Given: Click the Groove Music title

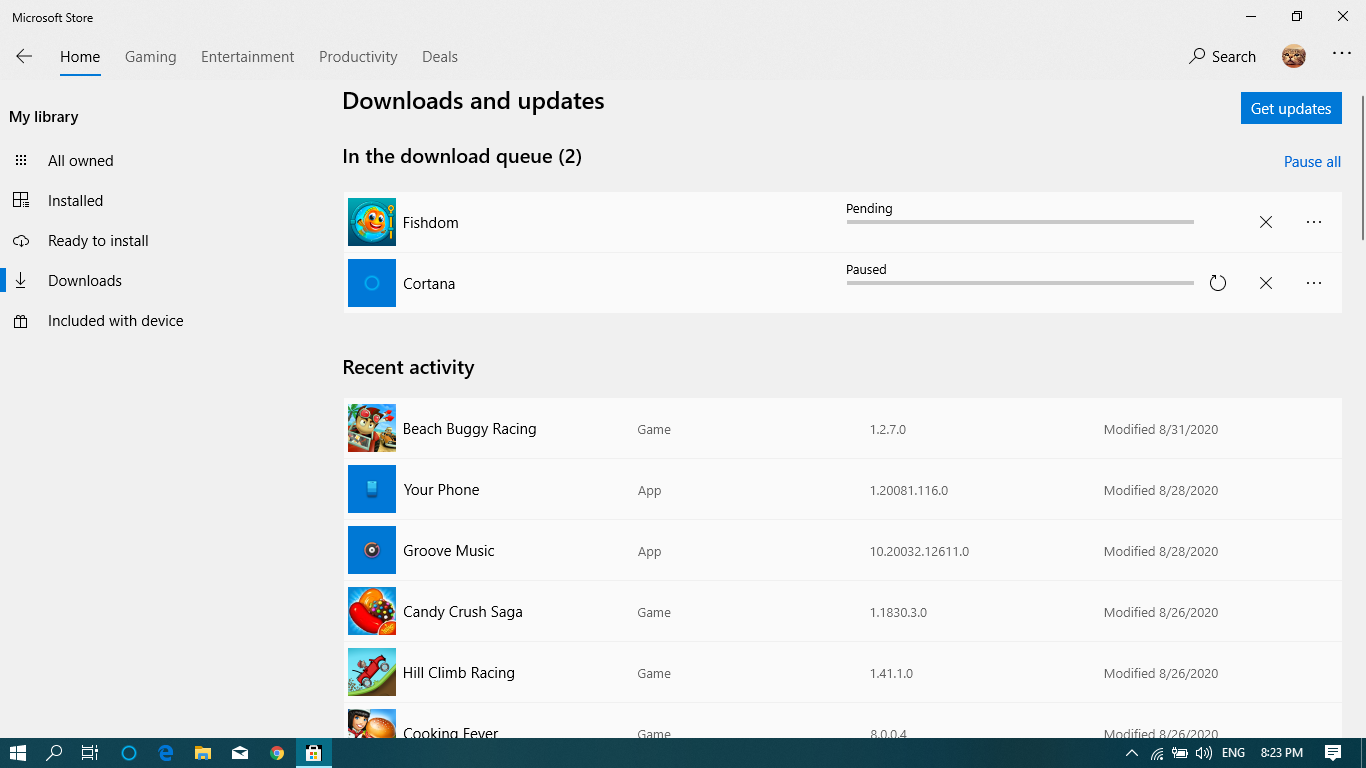Looking at the screenshot, I should [449, 550].
